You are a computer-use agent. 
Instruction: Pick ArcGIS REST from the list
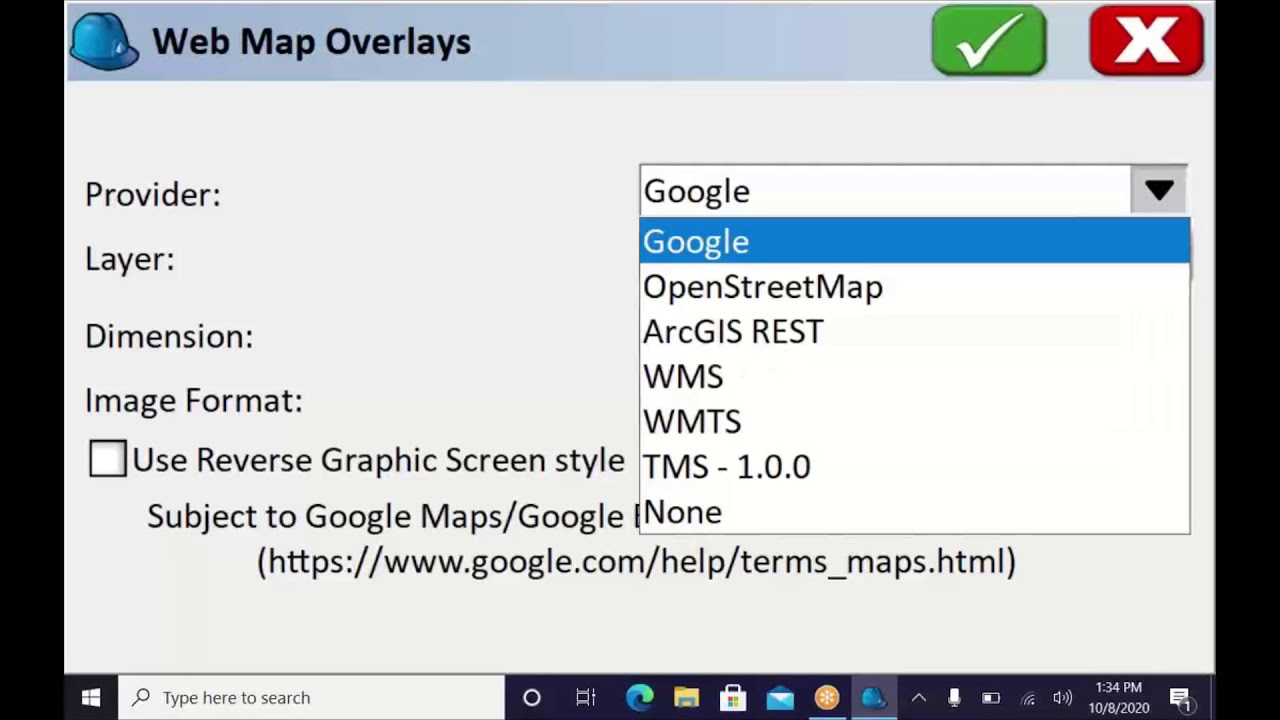click(915, 332)
